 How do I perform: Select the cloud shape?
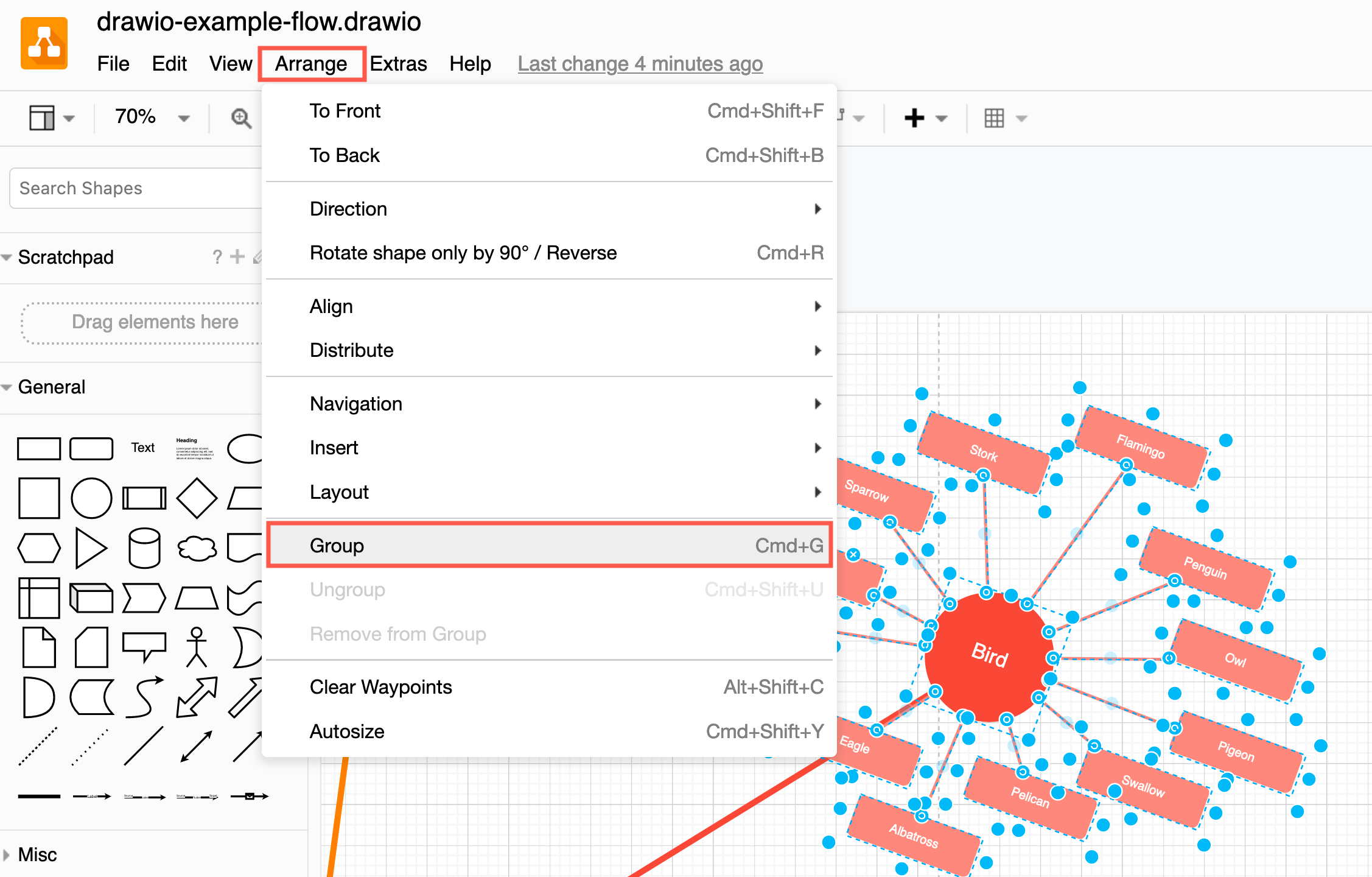[x=197, y=548]
